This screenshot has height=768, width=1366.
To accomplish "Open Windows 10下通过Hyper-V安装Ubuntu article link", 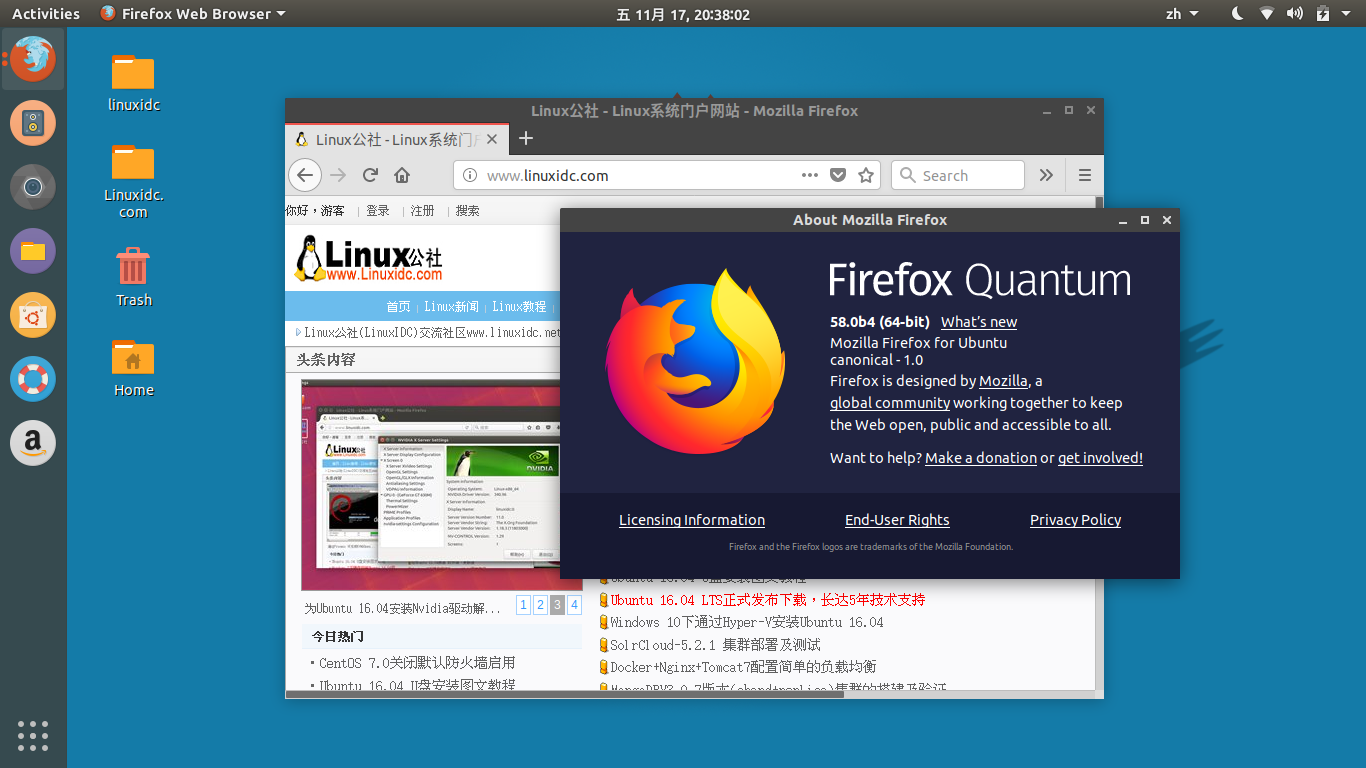I will pyautogui.click(x=747, y=622).
